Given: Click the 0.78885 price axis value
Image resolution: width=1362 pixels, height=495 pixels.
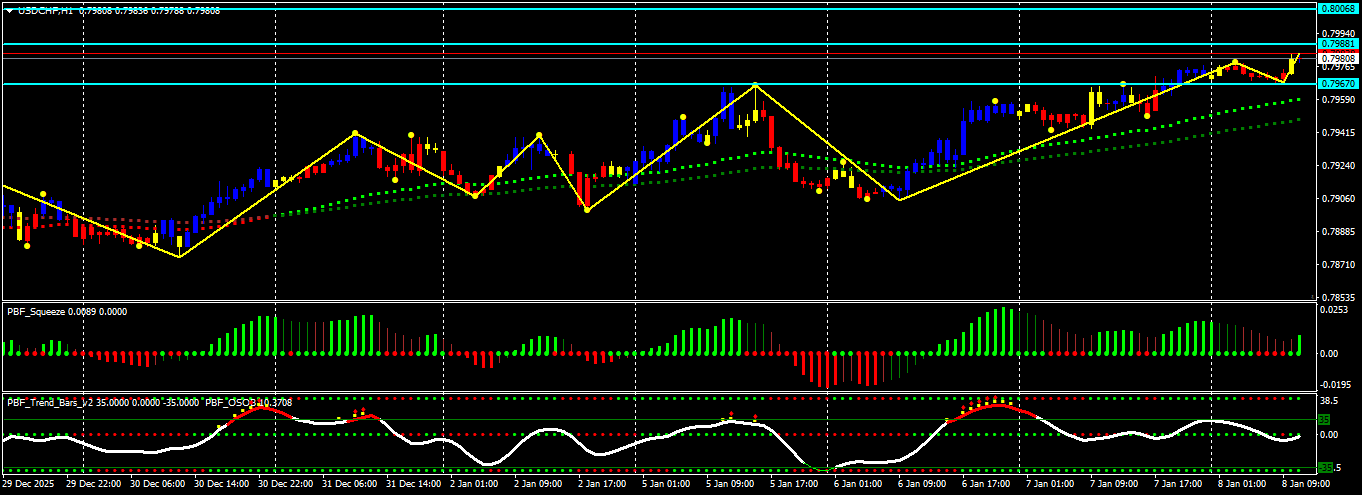Looking at the screenshot, I should (x=1338, y=231).
